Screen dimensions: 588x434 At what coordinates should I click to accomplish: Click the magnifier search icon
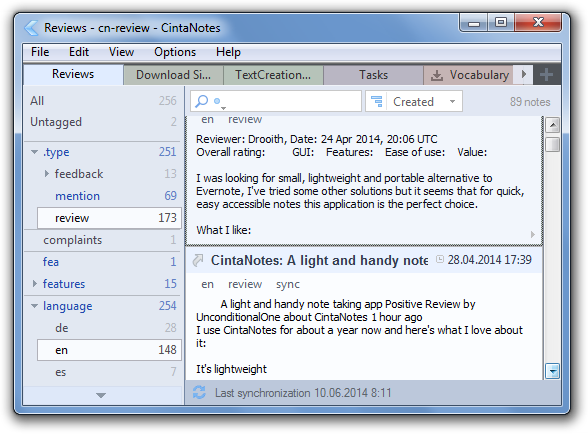click(202, 101)
